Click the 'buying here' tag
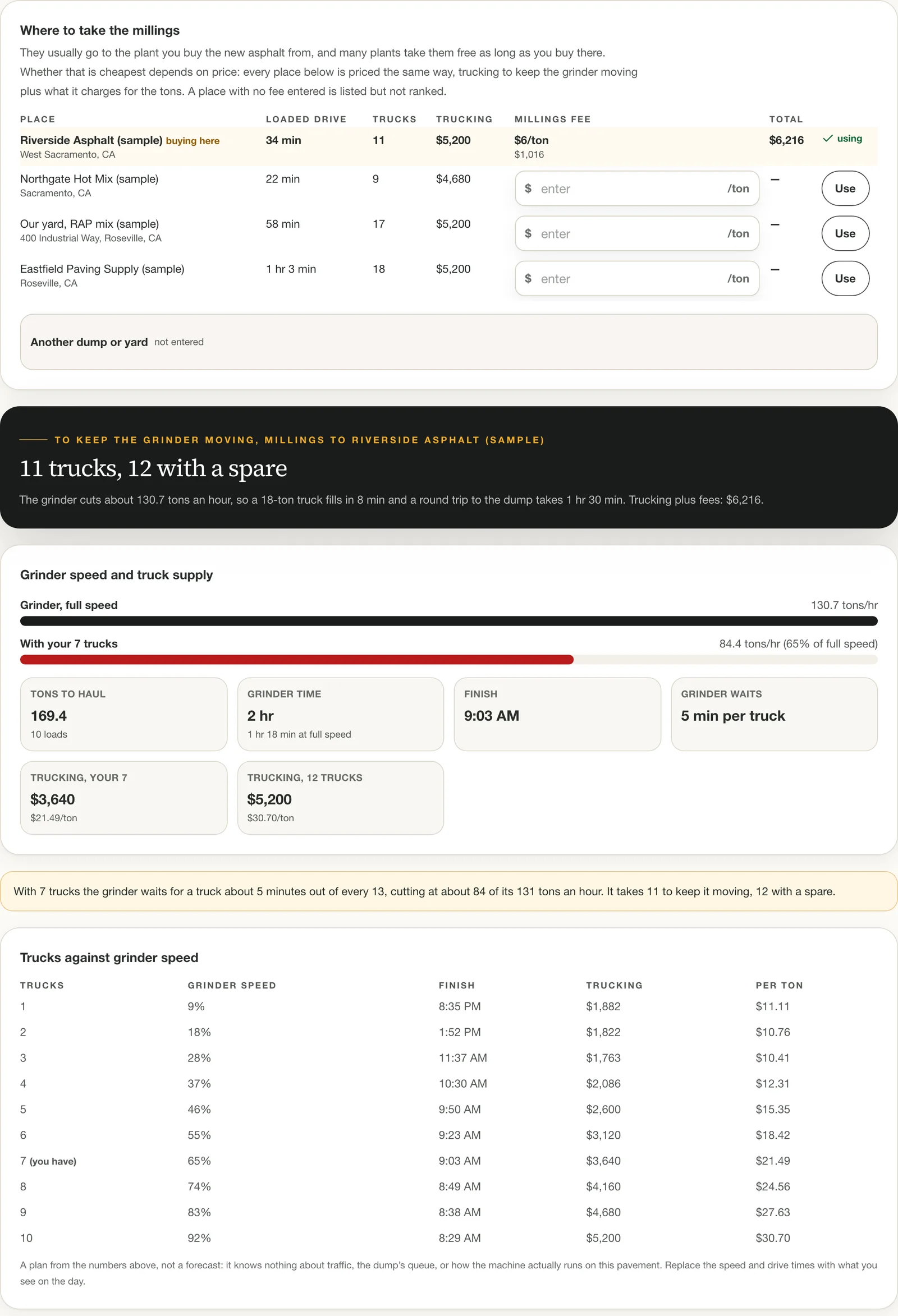This screenshot has height=1316, width=898. click(193, 141)
